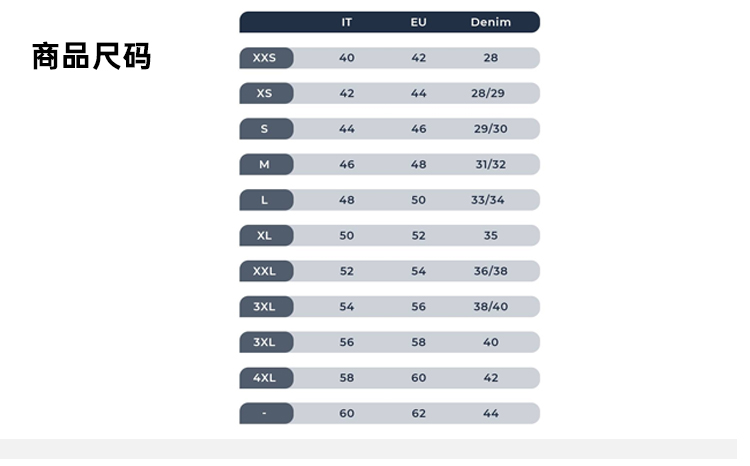This screenshot has height=466, width=750.
Task: Select the 4XL size label
Action: point(265,378)
